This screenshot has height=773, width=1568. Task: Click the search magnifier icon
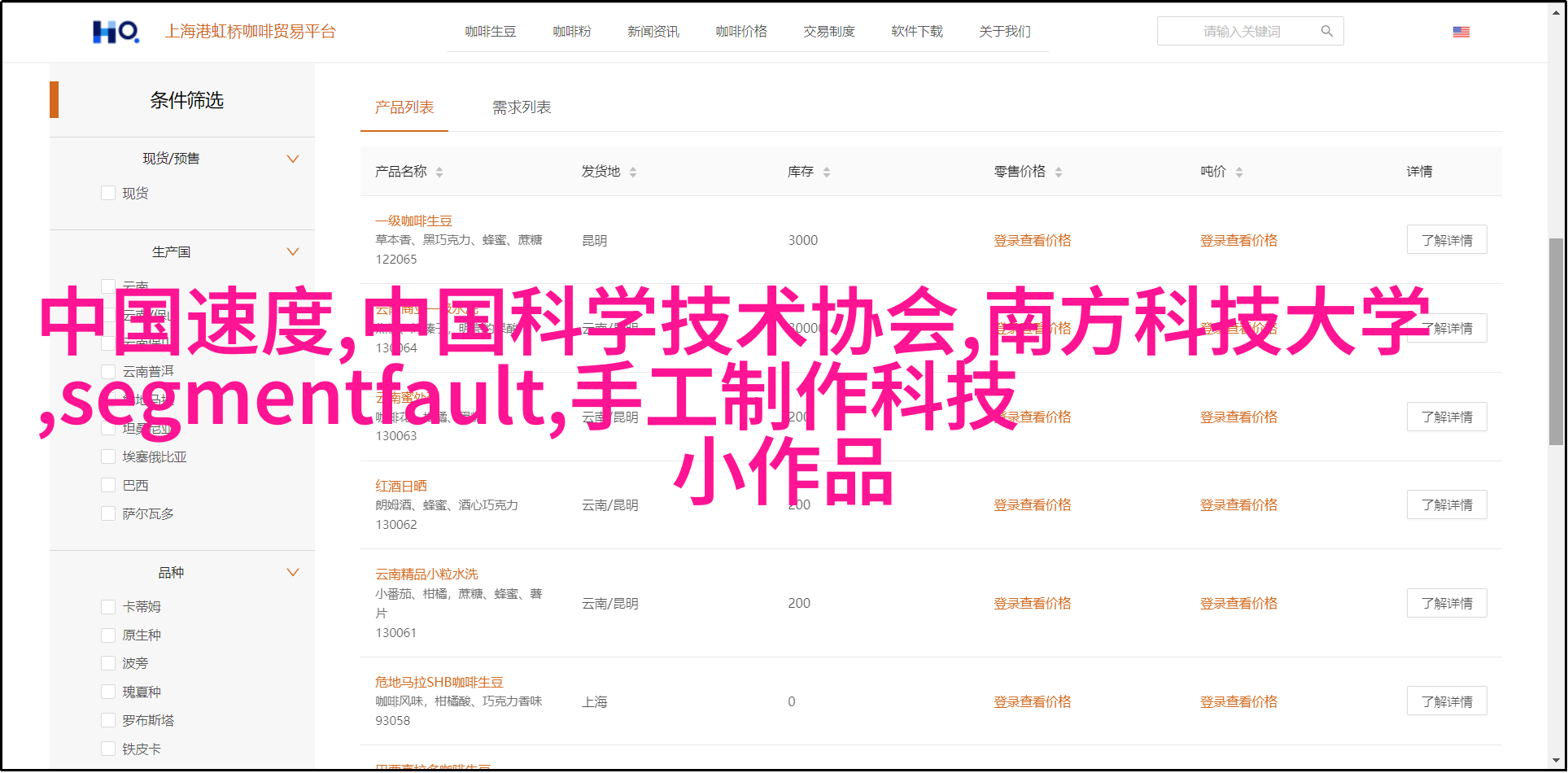(x=1326, y=31)
